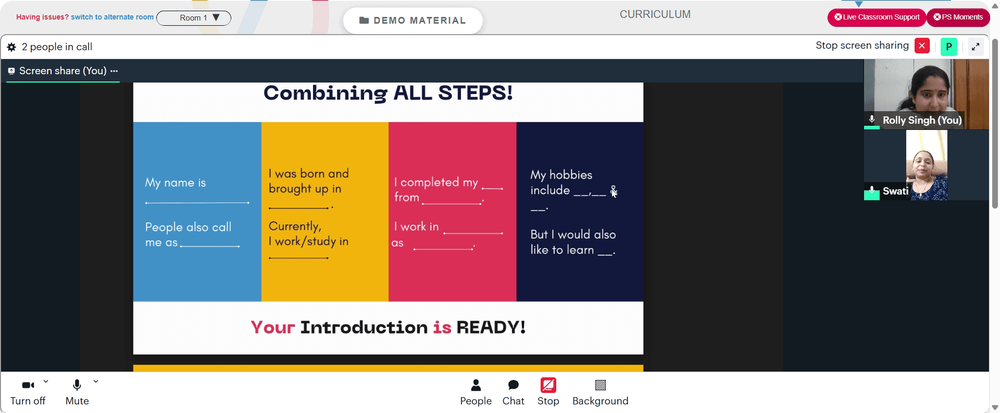
Task: Click the red stop screen sharing X
Action: [922, 46]
